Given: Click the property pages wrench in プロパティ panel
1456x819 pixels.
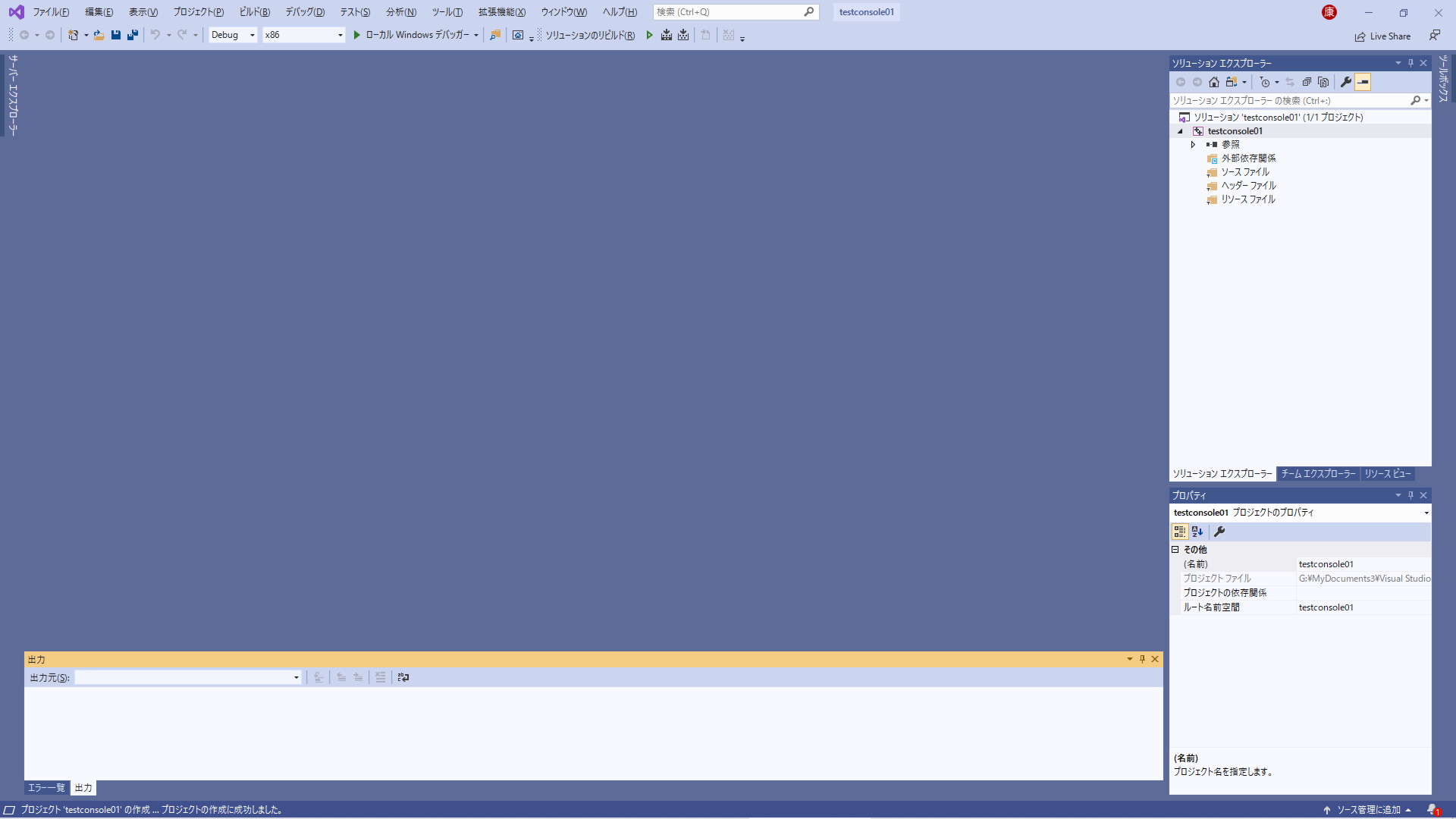Looking at the screenshot, I should tap(1219, 532).
